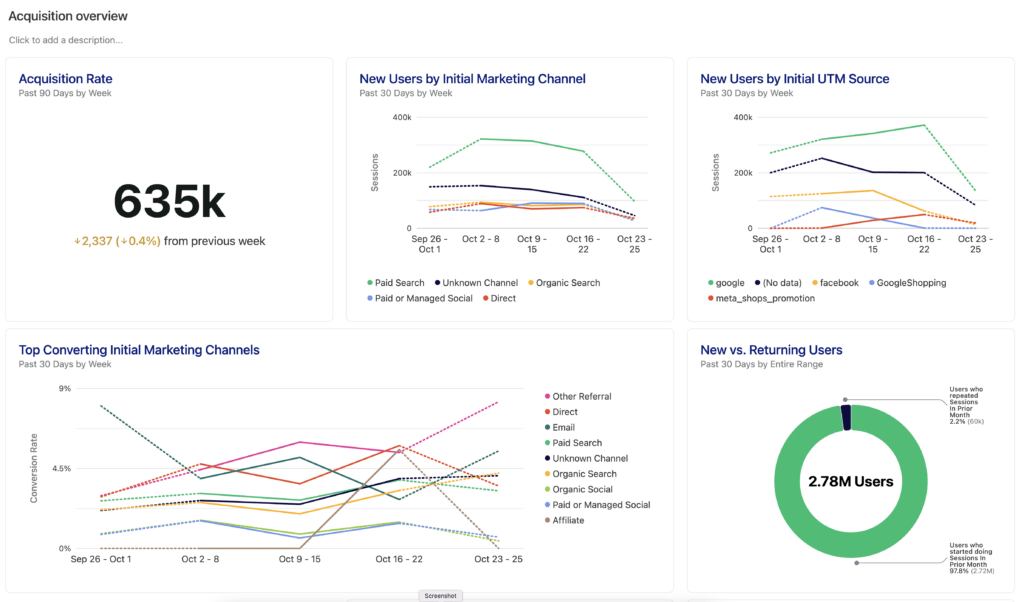Open the Acquisition Rate report card
The image size is (1024, 602).
point(65,78)
